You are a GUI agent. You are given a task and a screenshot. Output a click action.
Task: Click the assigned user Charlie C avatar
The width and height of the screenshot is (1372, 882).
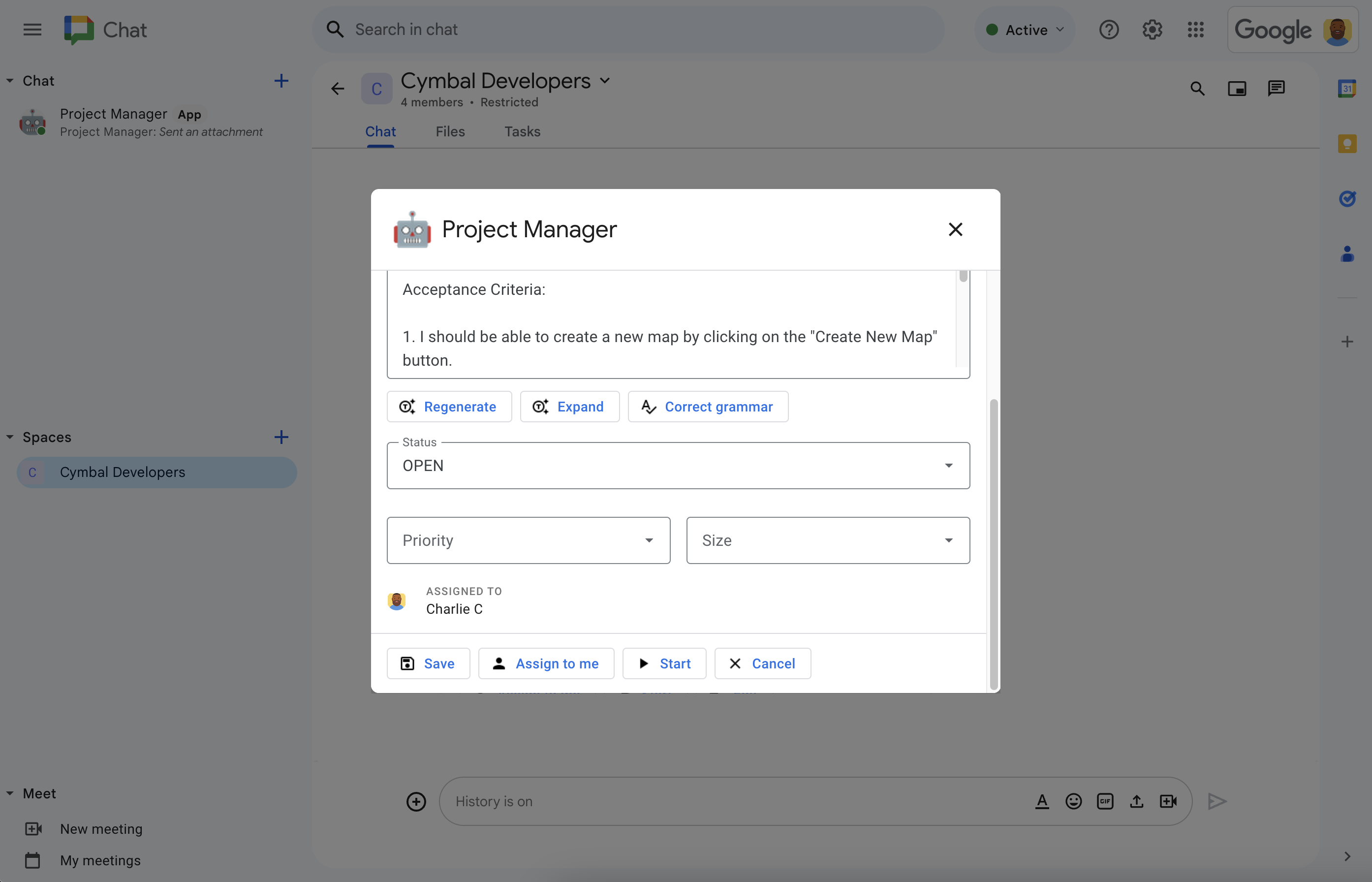pyautogui.click(x=396, y=600)
